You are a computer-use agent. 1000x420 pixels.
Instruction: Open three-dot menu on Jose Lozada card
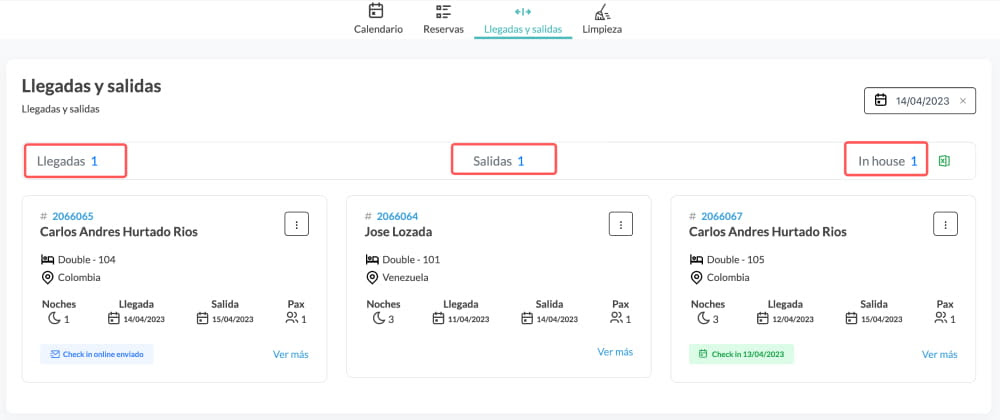click(x=621, y=224)
